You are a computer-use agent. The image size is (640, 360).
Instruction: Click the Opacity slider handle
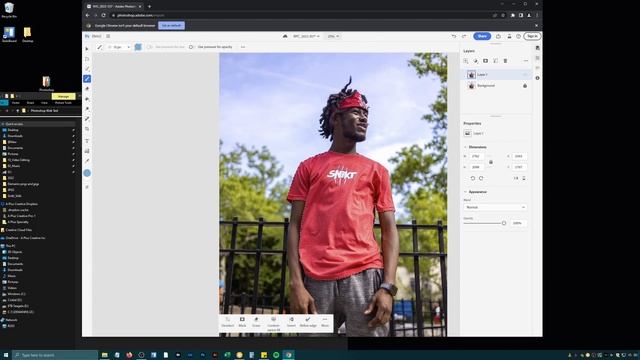click(504, 223)
